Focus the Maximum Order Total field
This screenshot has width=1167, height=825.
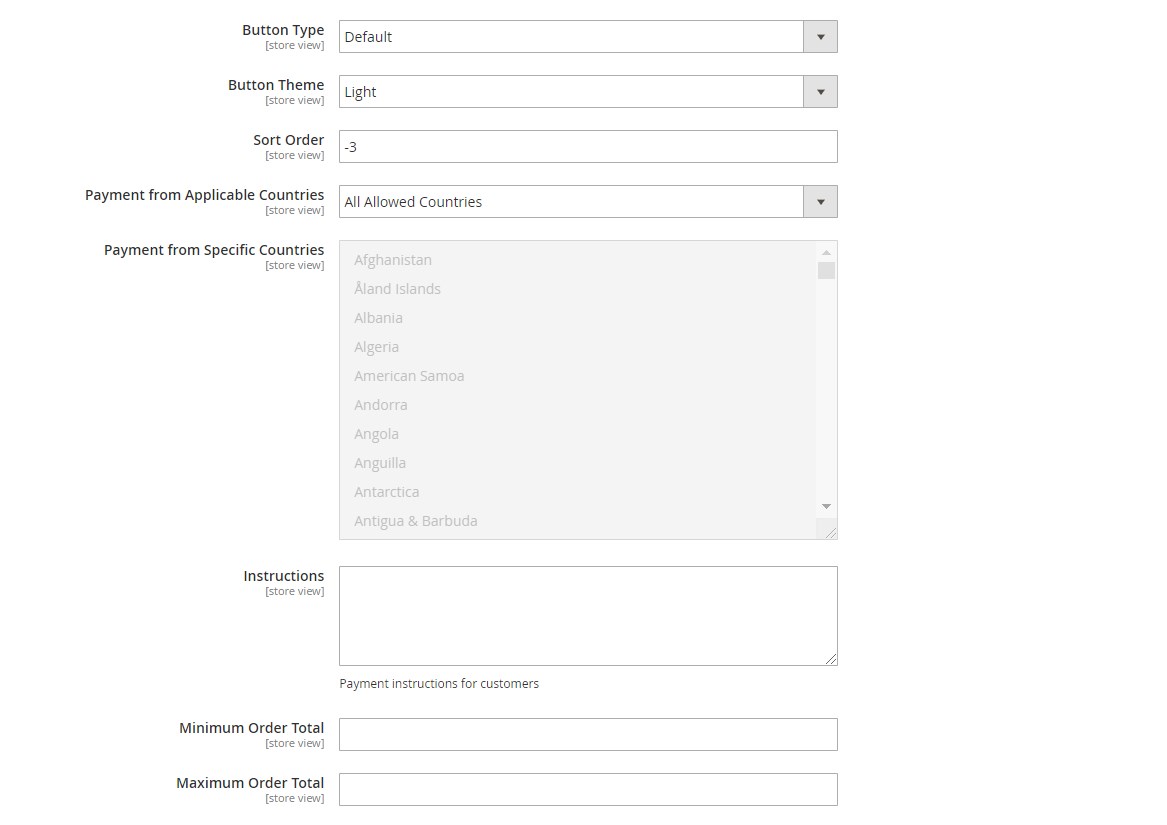click(x=587, y=789)
